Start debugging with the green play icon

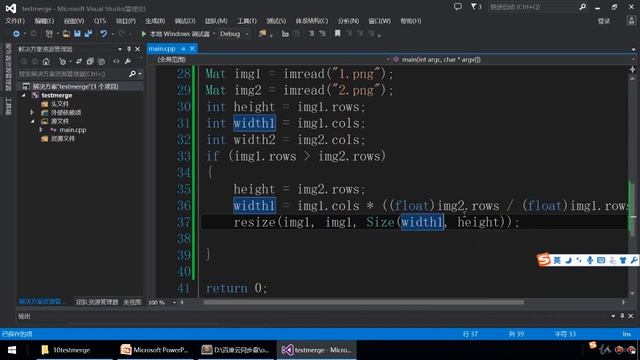coord(144,34)
